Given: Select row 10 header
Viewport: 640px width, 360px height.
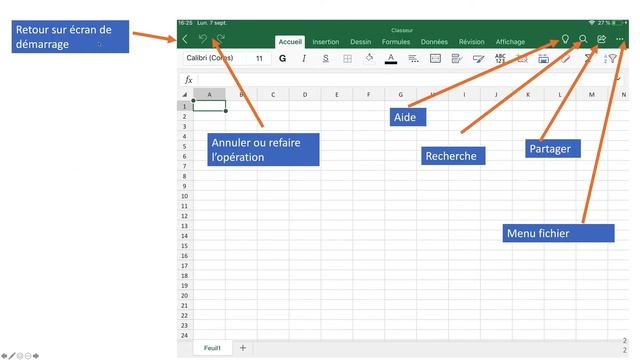Looking at the screenshot, I should coord(184,196).
